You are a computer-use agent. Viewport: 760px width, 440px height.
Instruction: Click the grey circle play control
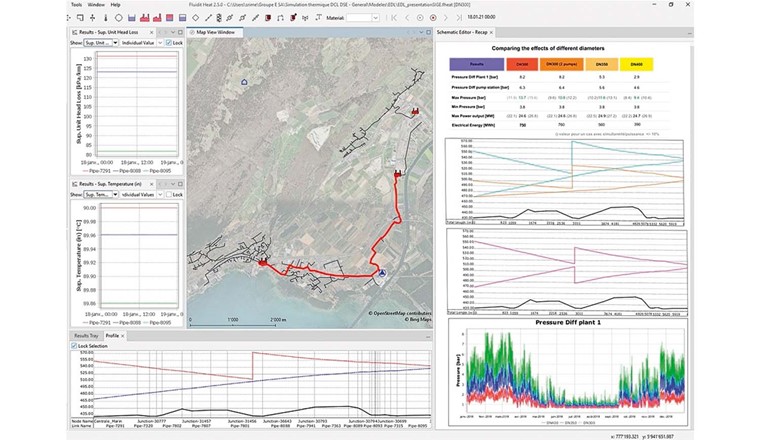pos(420,18)
